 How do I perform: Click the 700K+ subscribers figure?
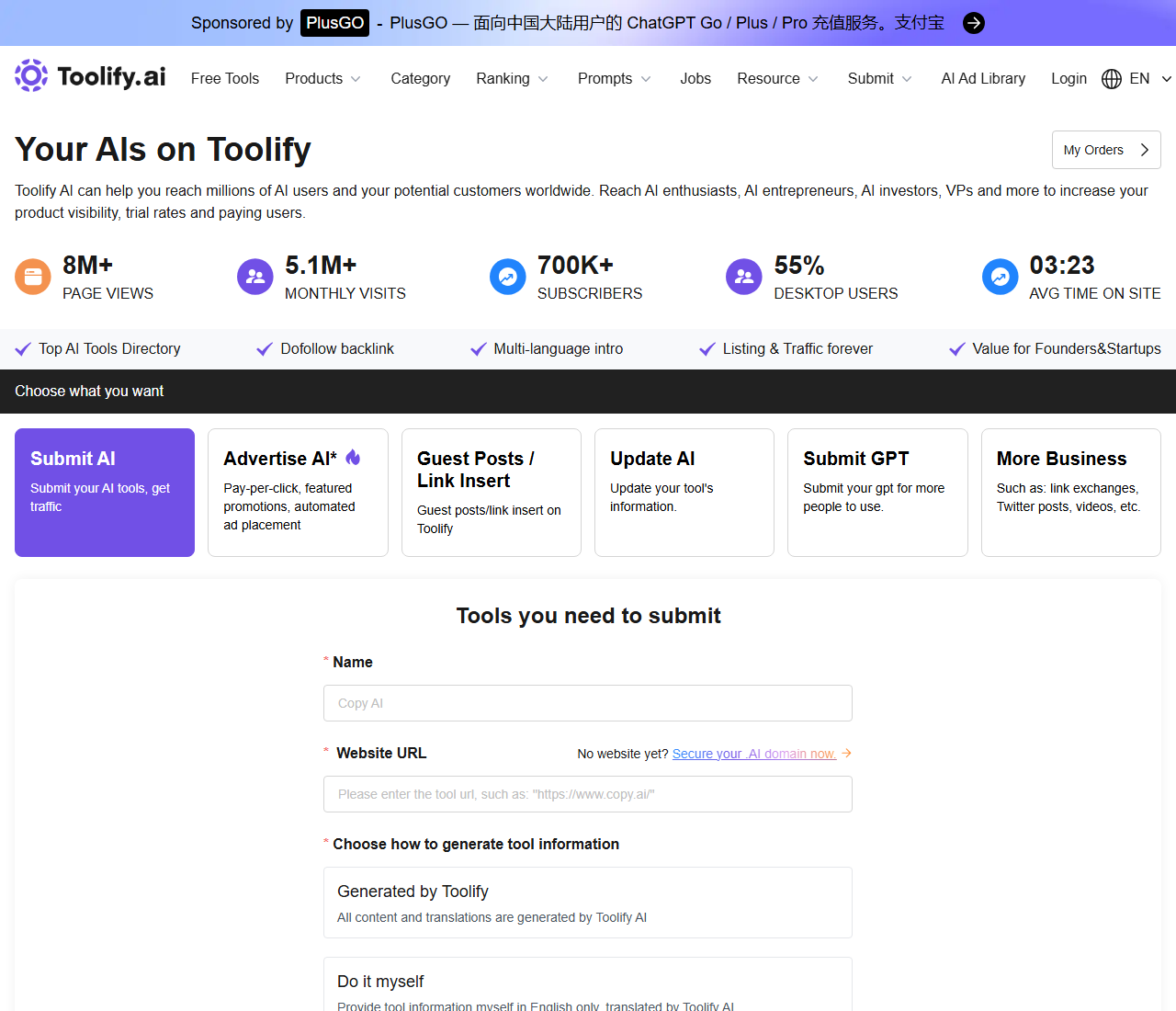point(575,266)
